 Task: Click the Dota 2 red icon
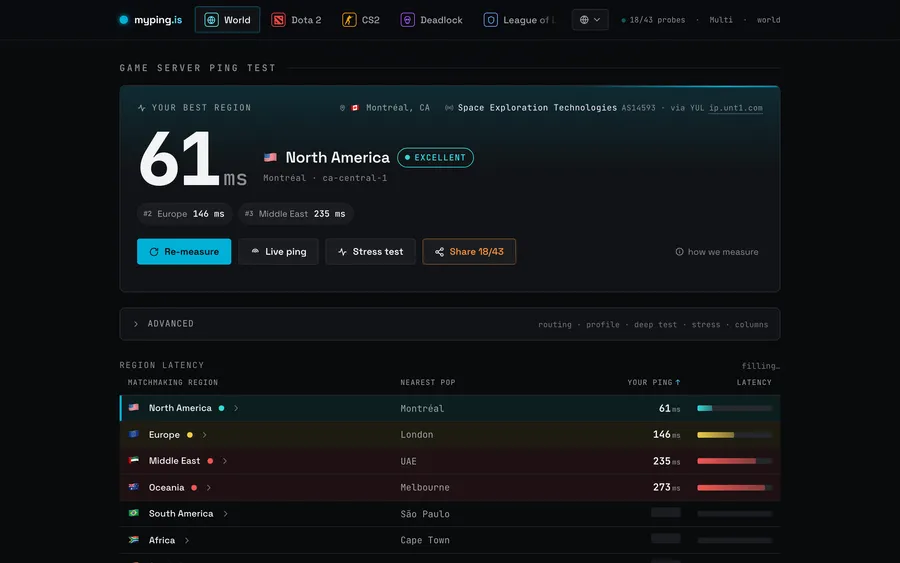pos(278,20)
